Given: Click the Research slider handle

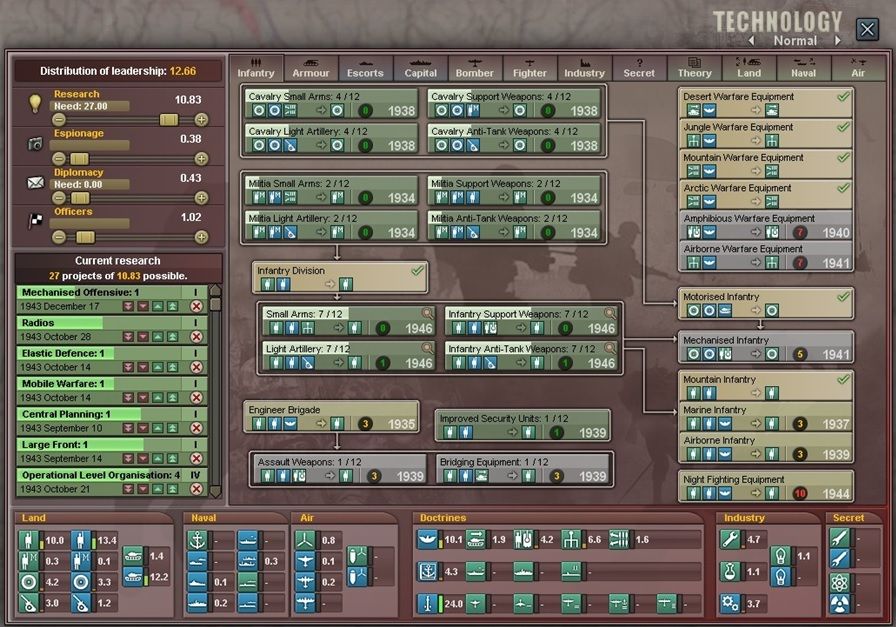Looking at the screenshot, I should tap(169, 119).
